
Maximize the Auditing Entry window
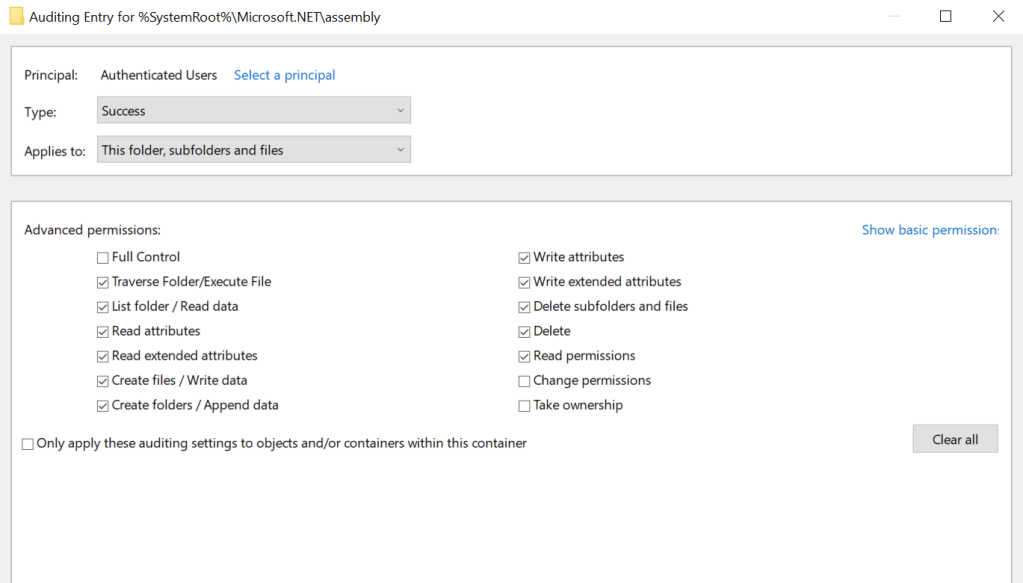(x=945, y=16)
